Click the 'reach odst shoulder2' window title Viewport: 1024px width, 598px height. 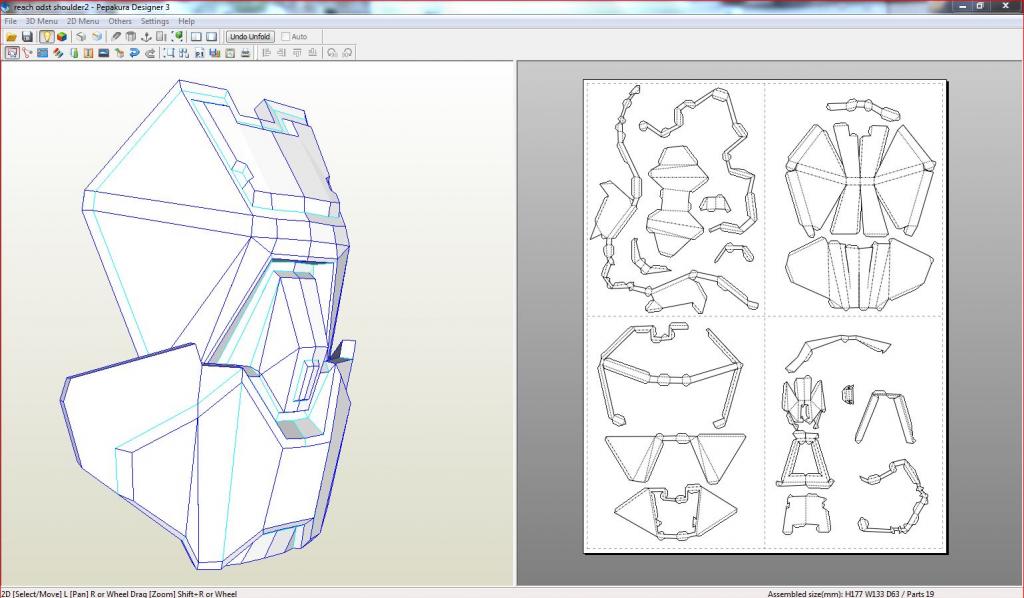click(x=51, y=7)
